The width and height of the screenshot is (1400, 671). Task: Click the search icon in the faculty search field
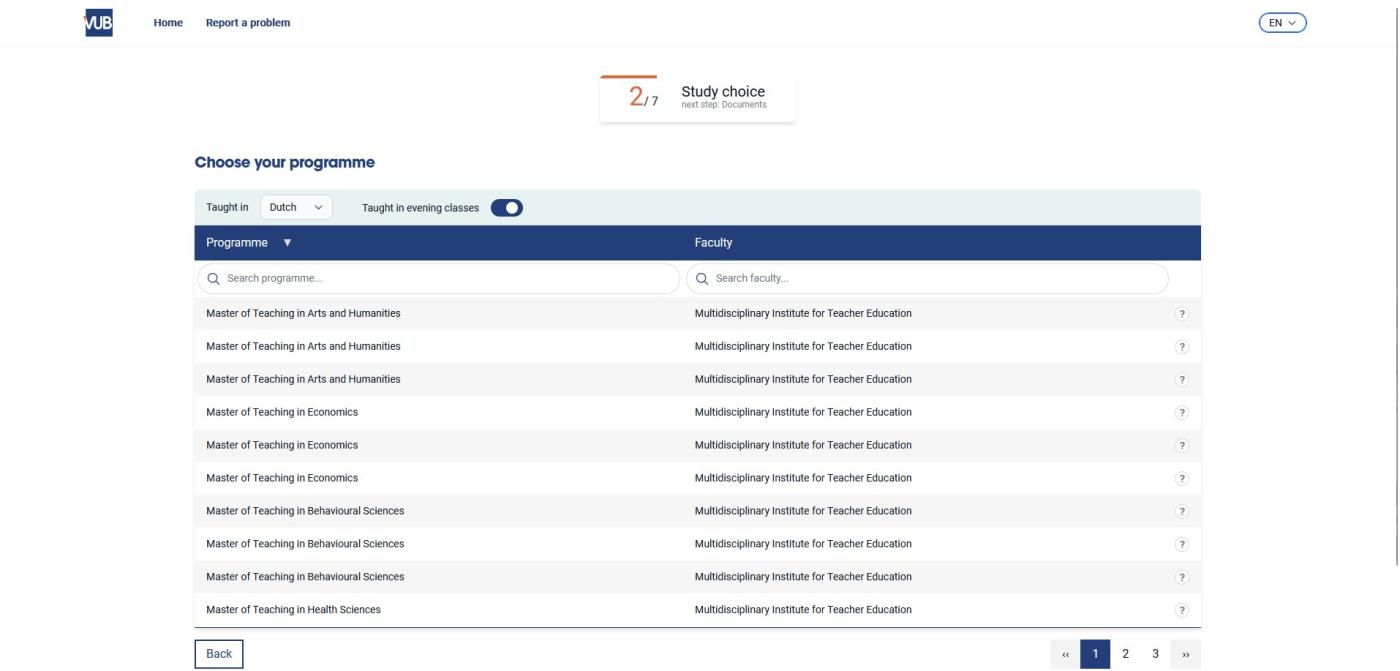click(705, 277)
